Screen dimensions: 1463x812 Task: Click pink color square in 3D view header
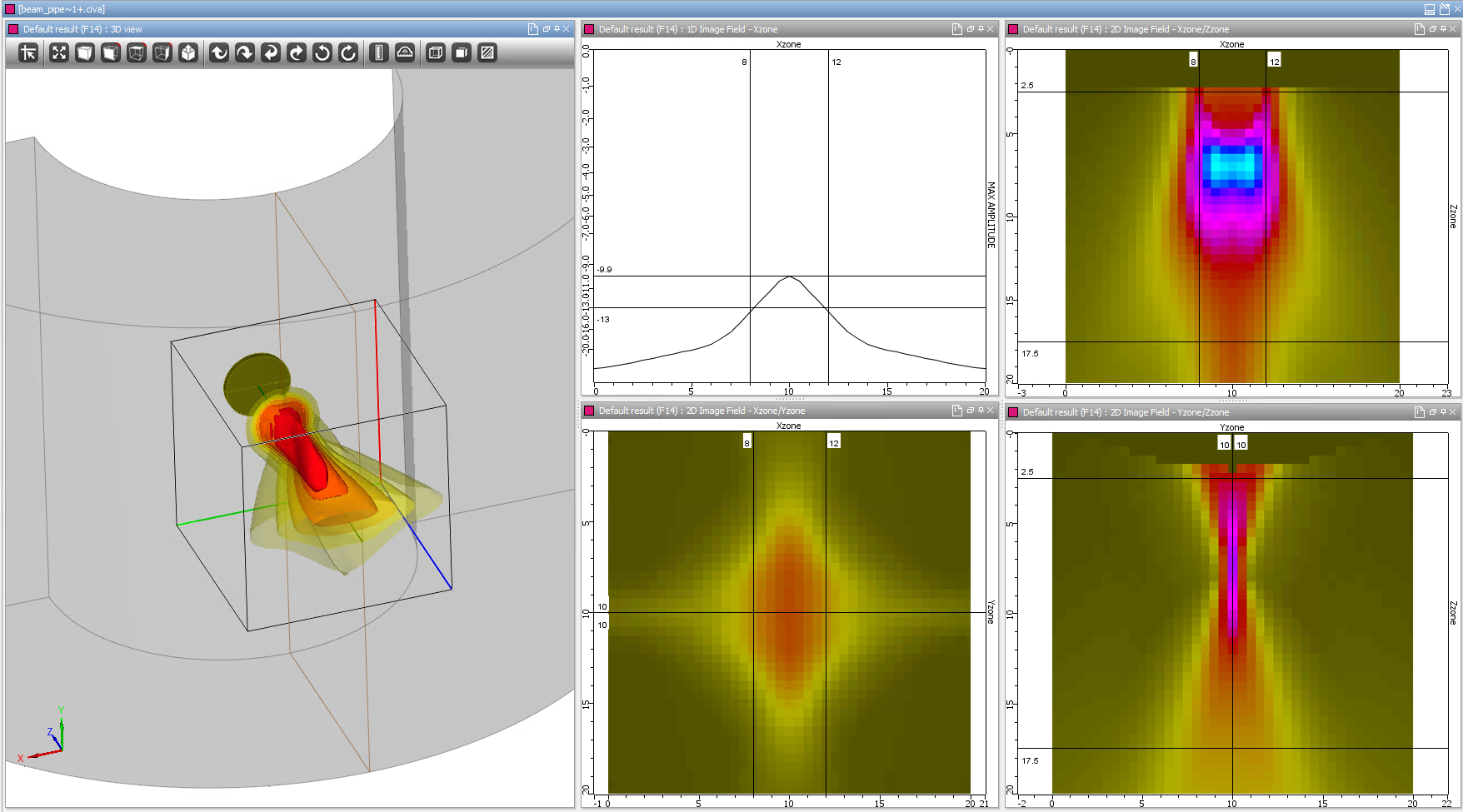(13, 29)
